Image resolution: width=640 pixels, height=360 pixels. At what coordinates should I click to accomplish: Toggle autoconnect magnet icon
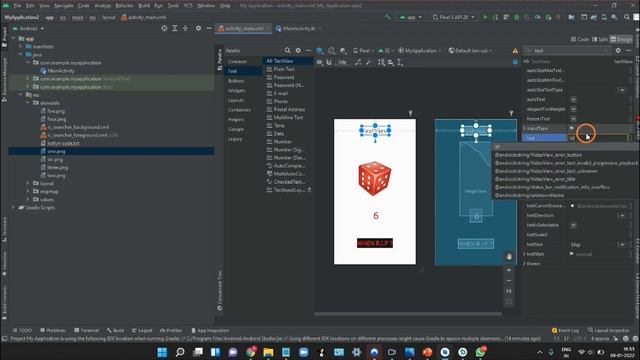(329, 62)
